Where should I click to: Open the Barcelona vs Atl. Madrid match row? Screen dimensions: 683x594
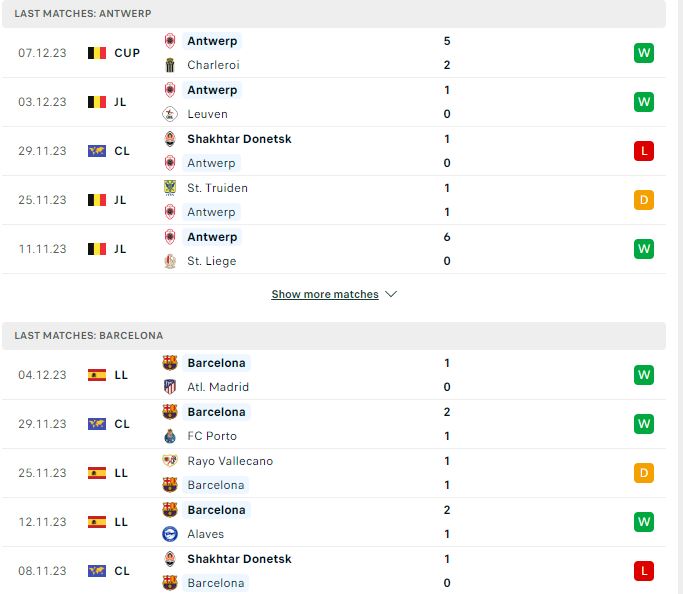click(334, 375)
